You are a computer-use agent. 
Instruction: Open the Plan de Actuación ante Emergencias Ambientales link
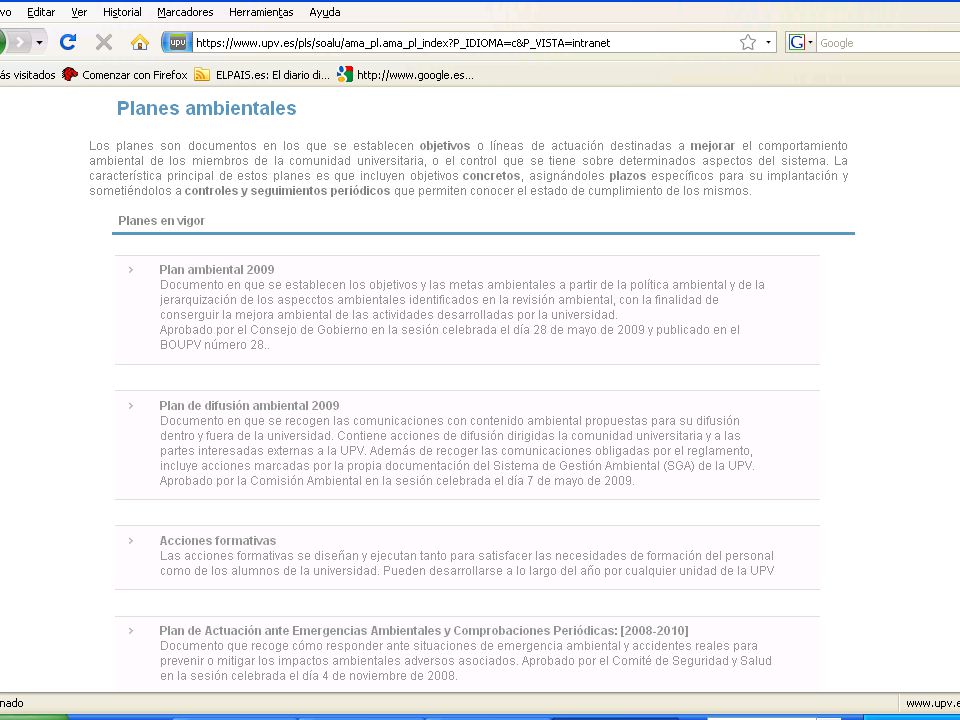pyautogui.click(x=424, y=631)
